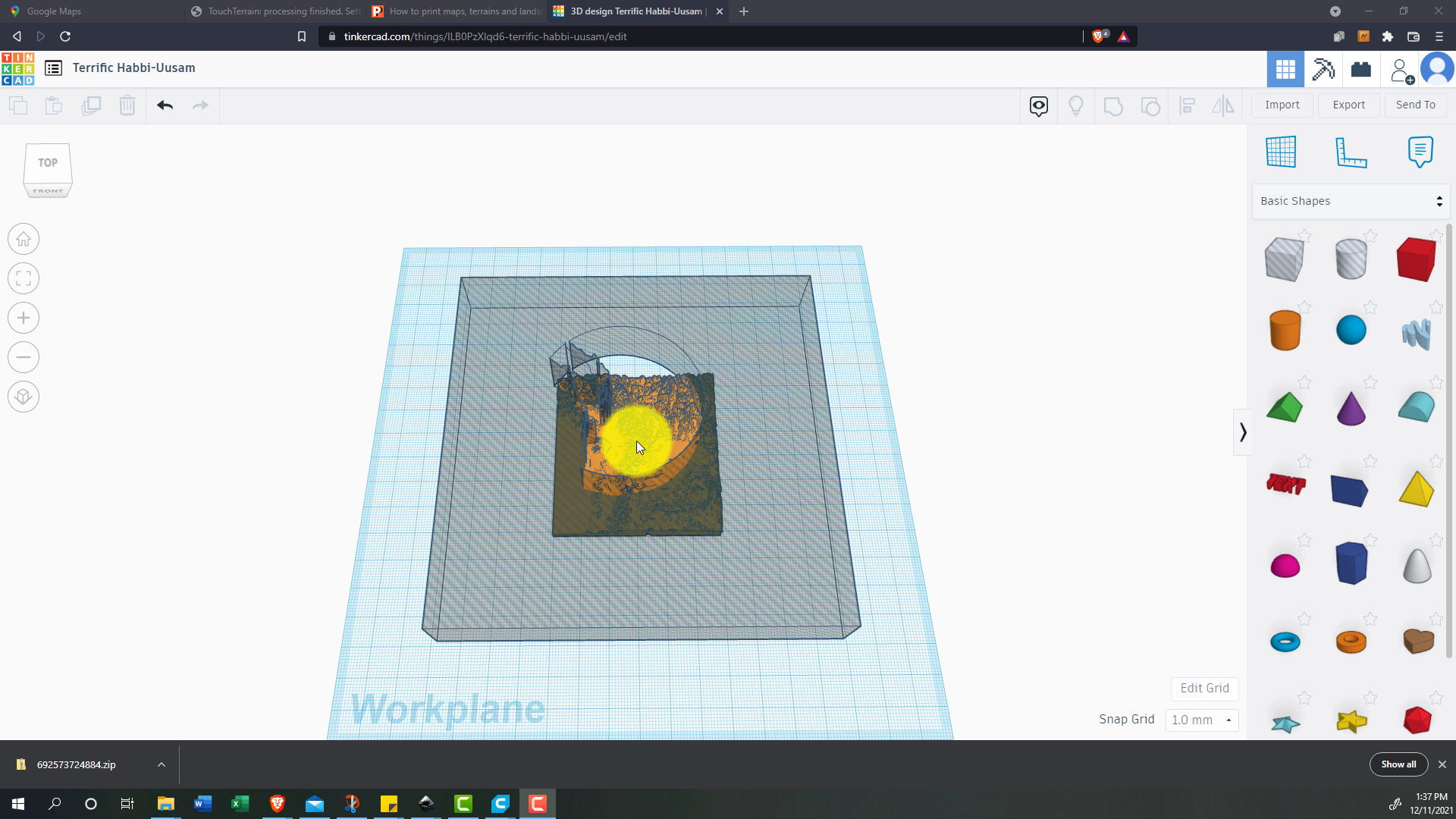Click the Zoom out button

(x=24, y=358)
